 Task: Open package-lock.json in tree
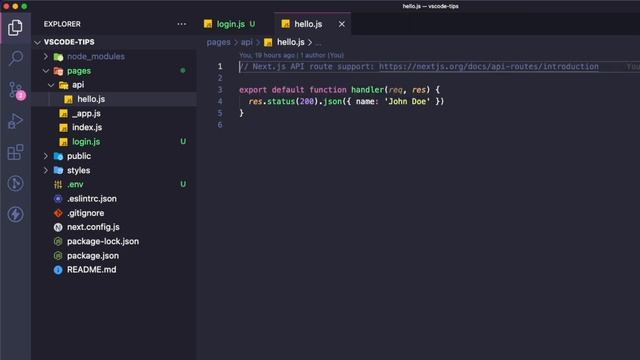point(103,241)
